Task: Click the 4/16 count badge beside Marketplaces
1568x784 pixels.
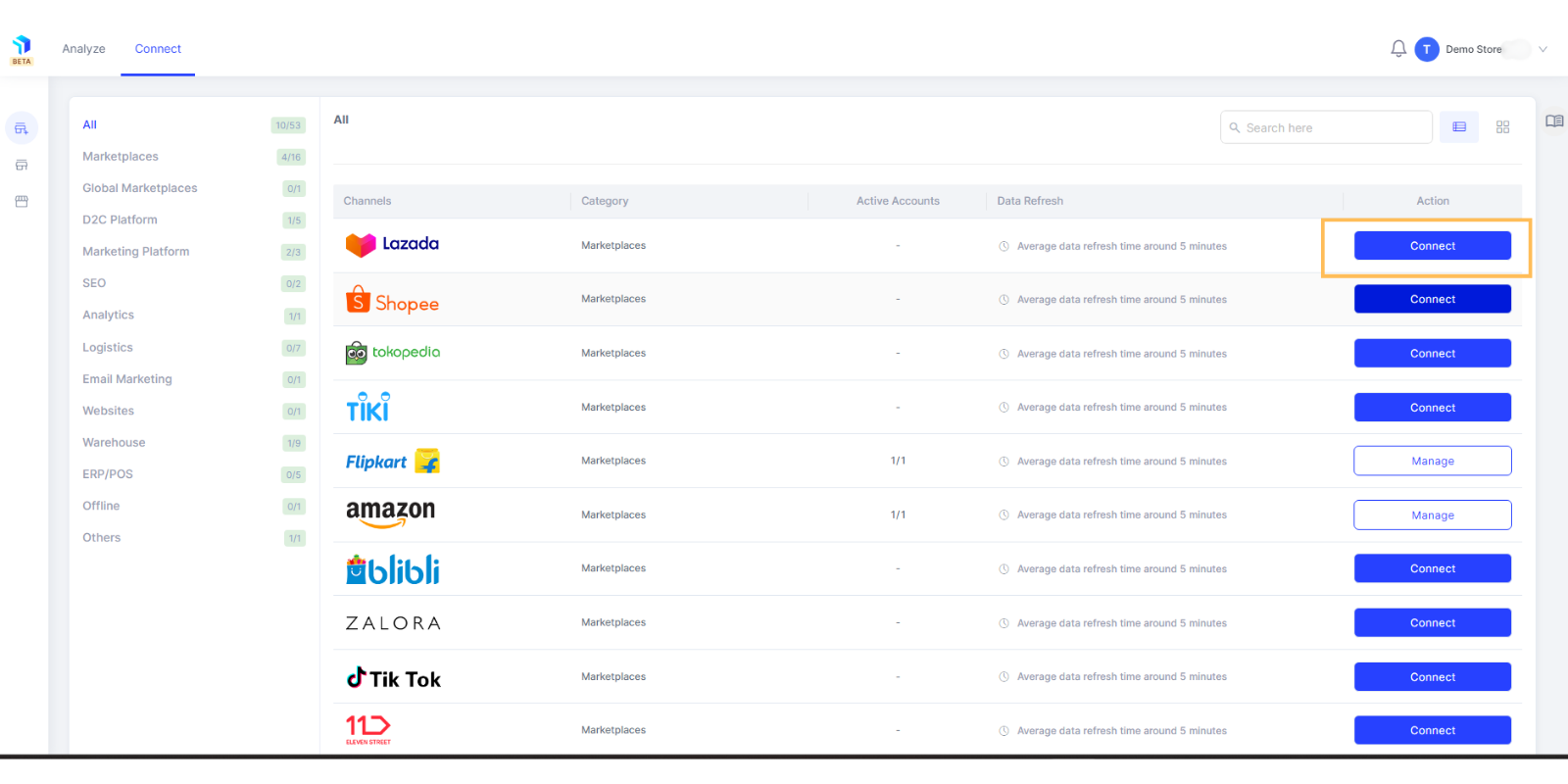Action: pyautogui.click(x=291, y=157)
